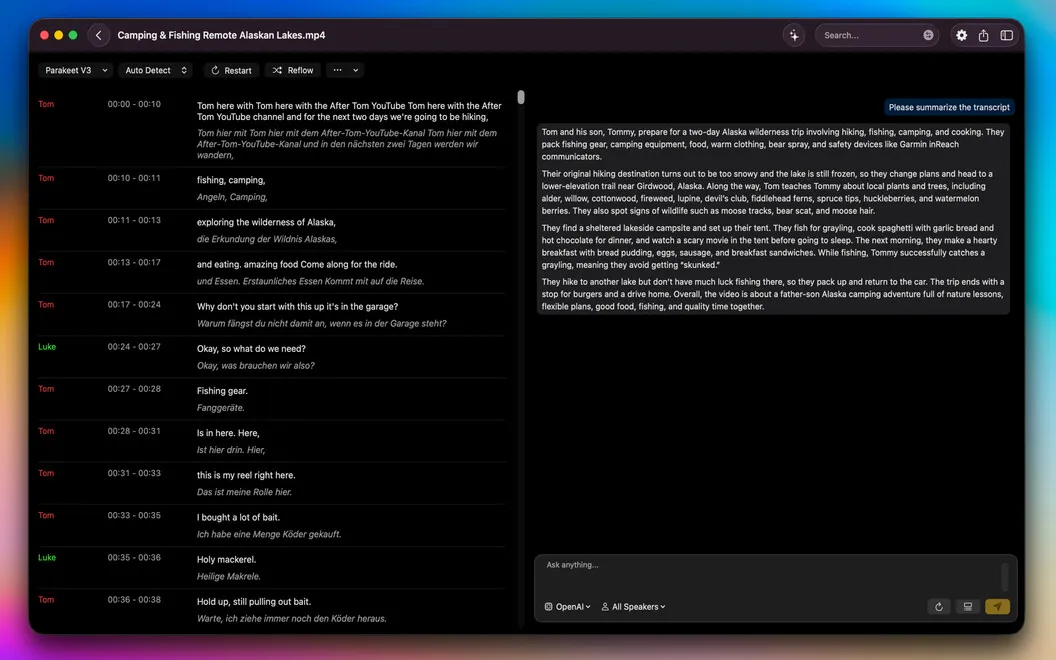The width and height of the screenshot is (1056, 660).
Task: Reflow the transcript segments
Action: click(x=293, y=70)
